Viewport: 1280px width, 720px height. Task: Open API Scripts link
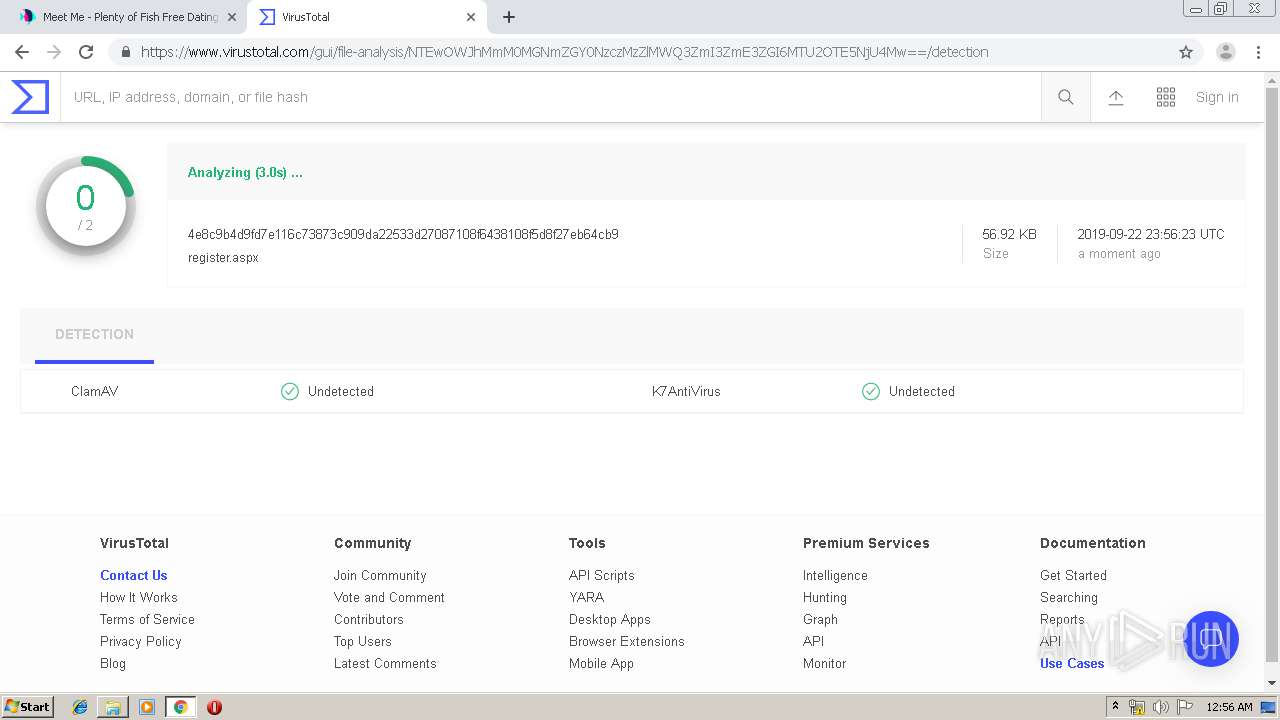click(x=601, y=575)
